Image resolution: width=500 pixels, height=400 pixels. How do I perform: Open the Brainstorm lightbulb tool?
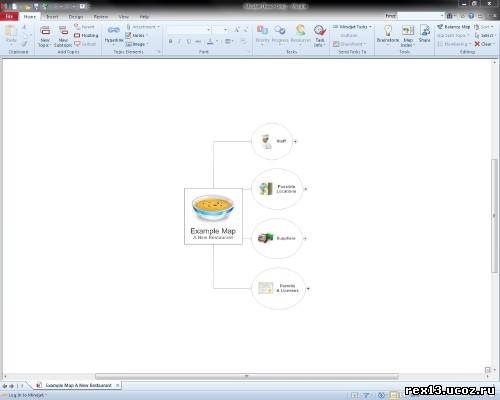click(x=388, y=35)
